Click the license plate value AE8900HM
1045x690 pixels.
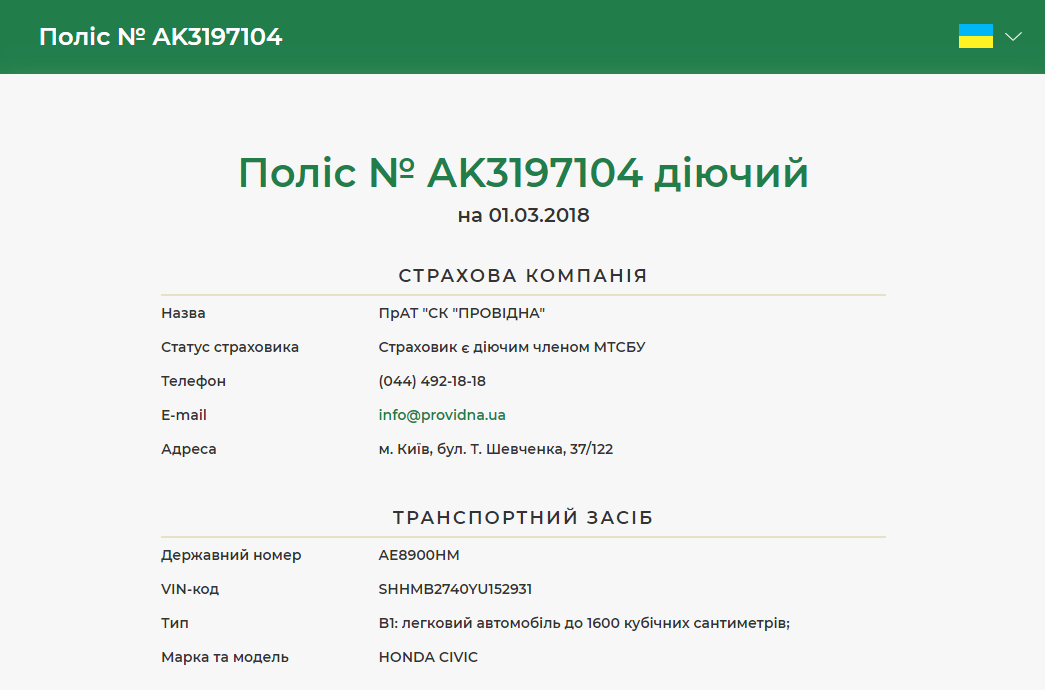coord(419,555)
